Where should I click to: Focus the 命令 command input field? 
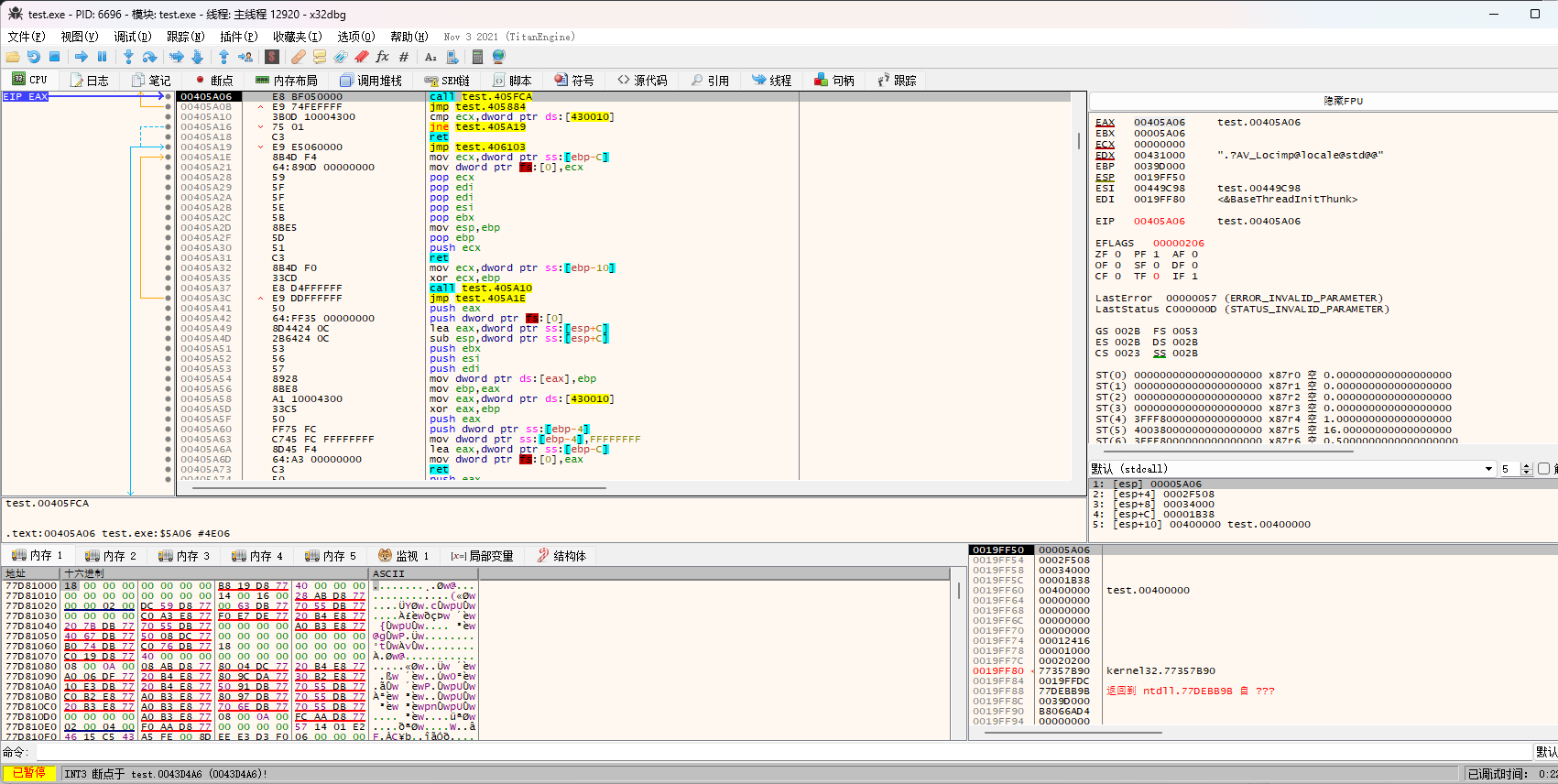(783, 752)
